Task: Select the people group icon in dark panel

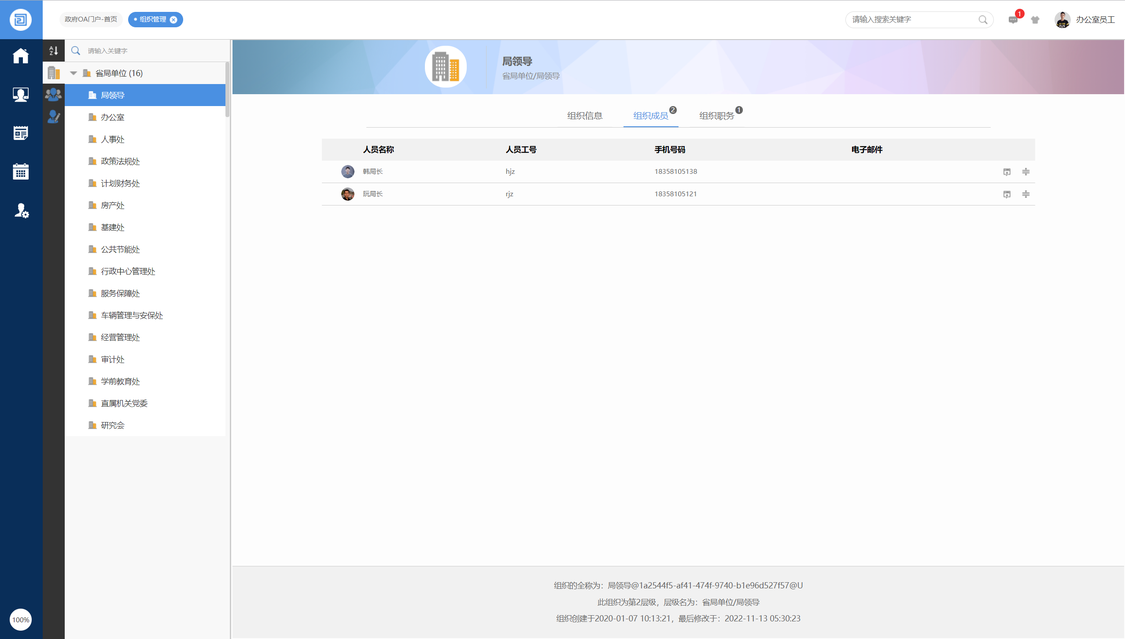Action: coord(54,95)
